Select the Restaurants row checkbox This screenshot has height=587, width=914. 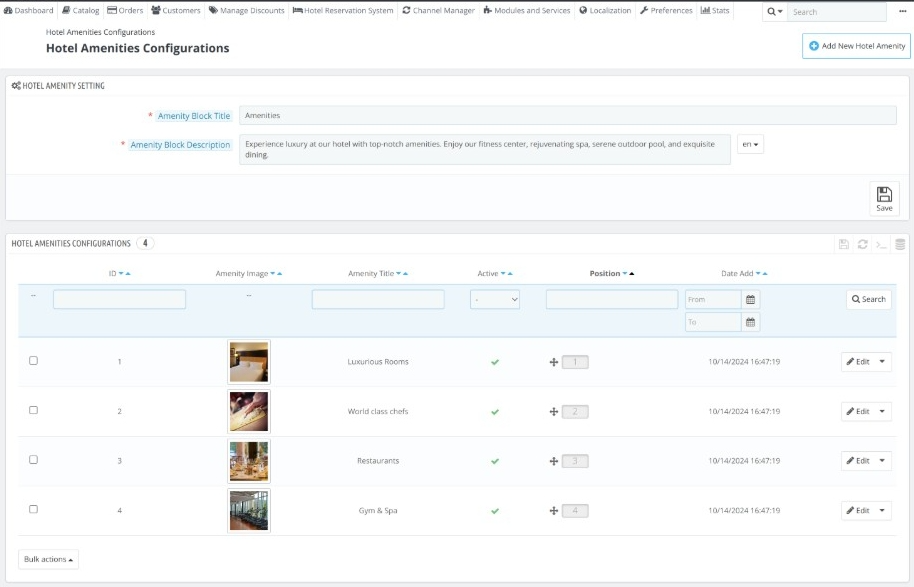pyautogui.click(x=33, y=460)
